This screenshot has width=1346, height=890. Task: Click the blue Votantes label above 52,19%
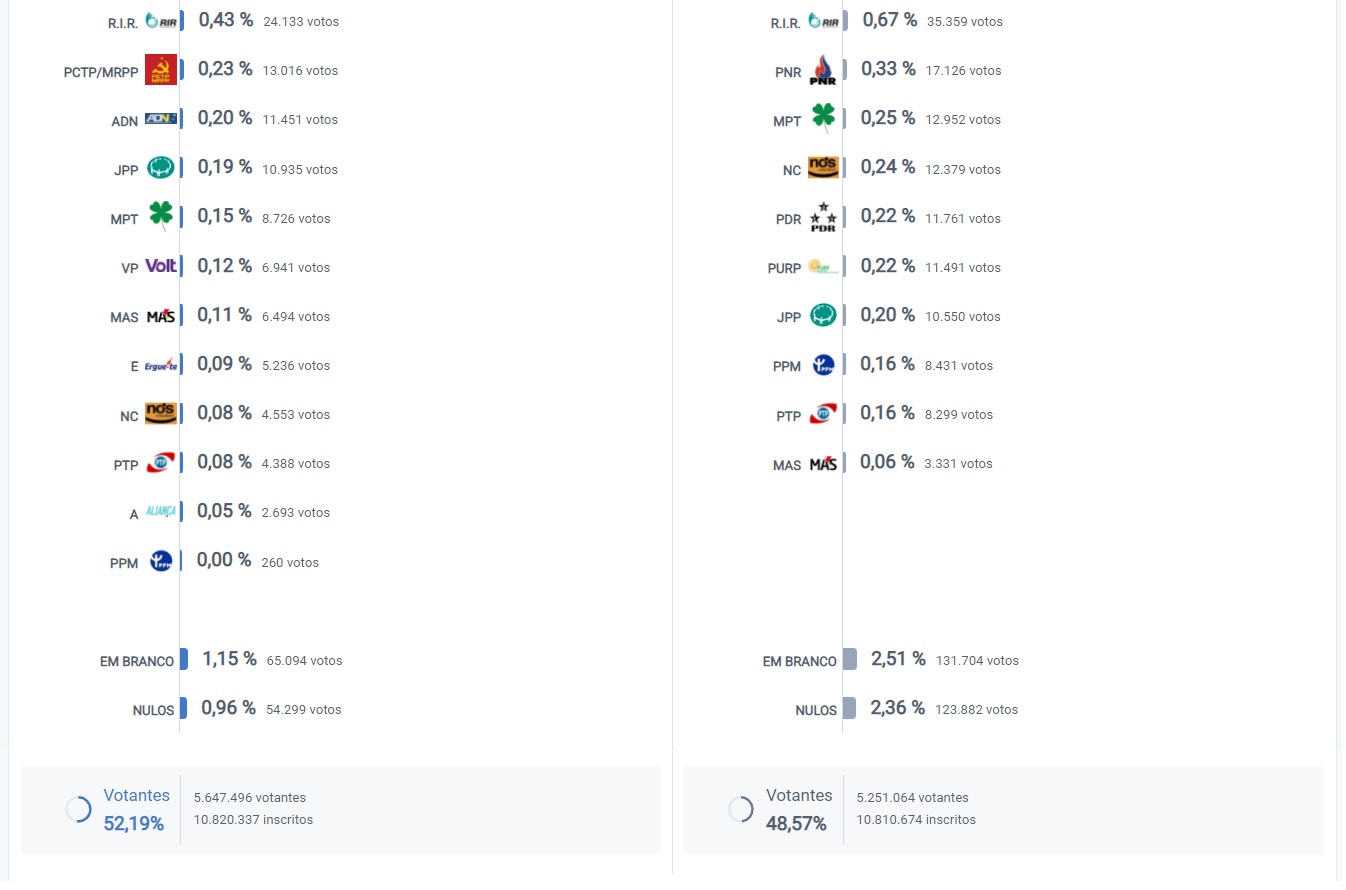[x=136, y=796]
